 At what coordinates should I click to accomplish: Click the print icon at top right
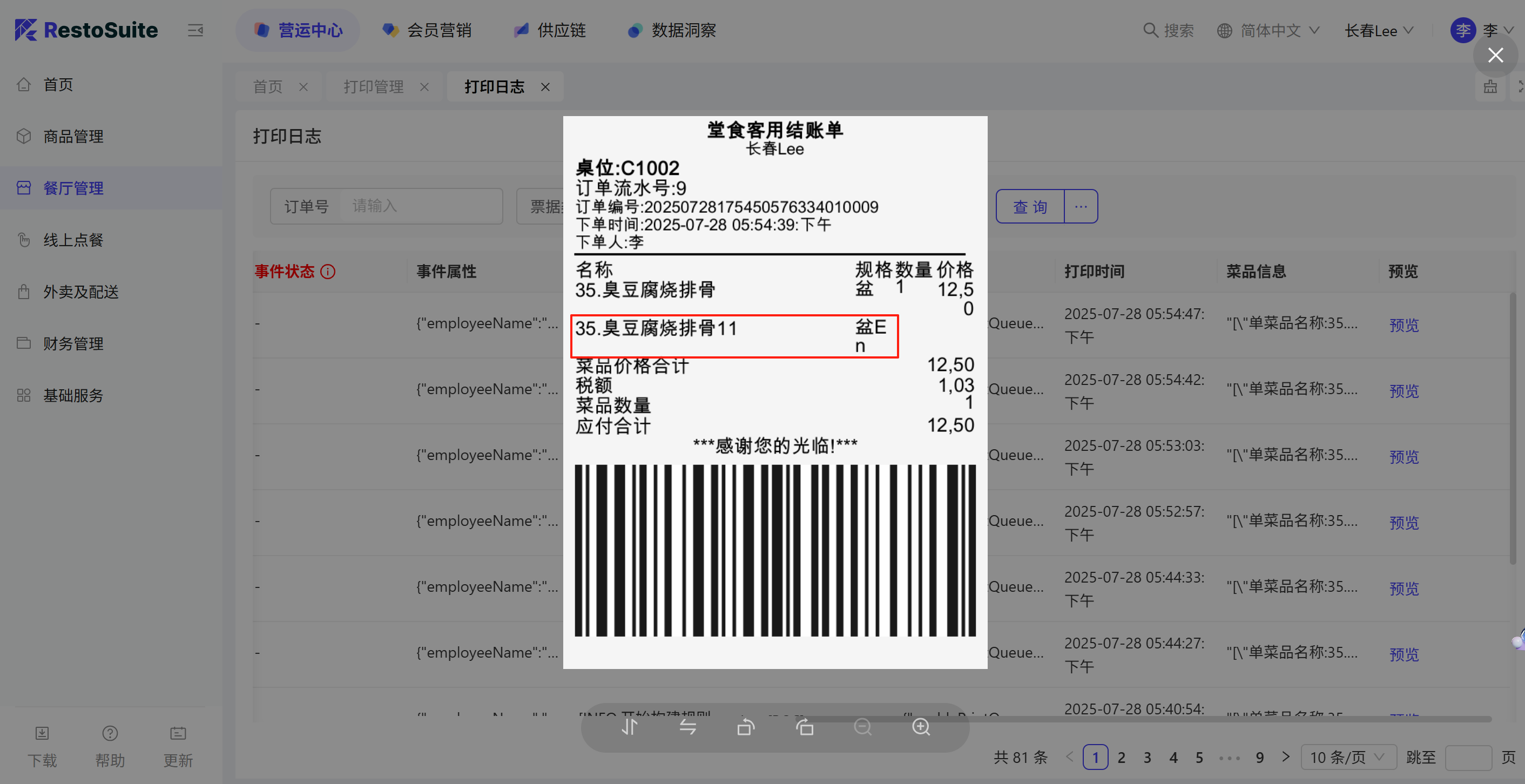point(1490,87)
